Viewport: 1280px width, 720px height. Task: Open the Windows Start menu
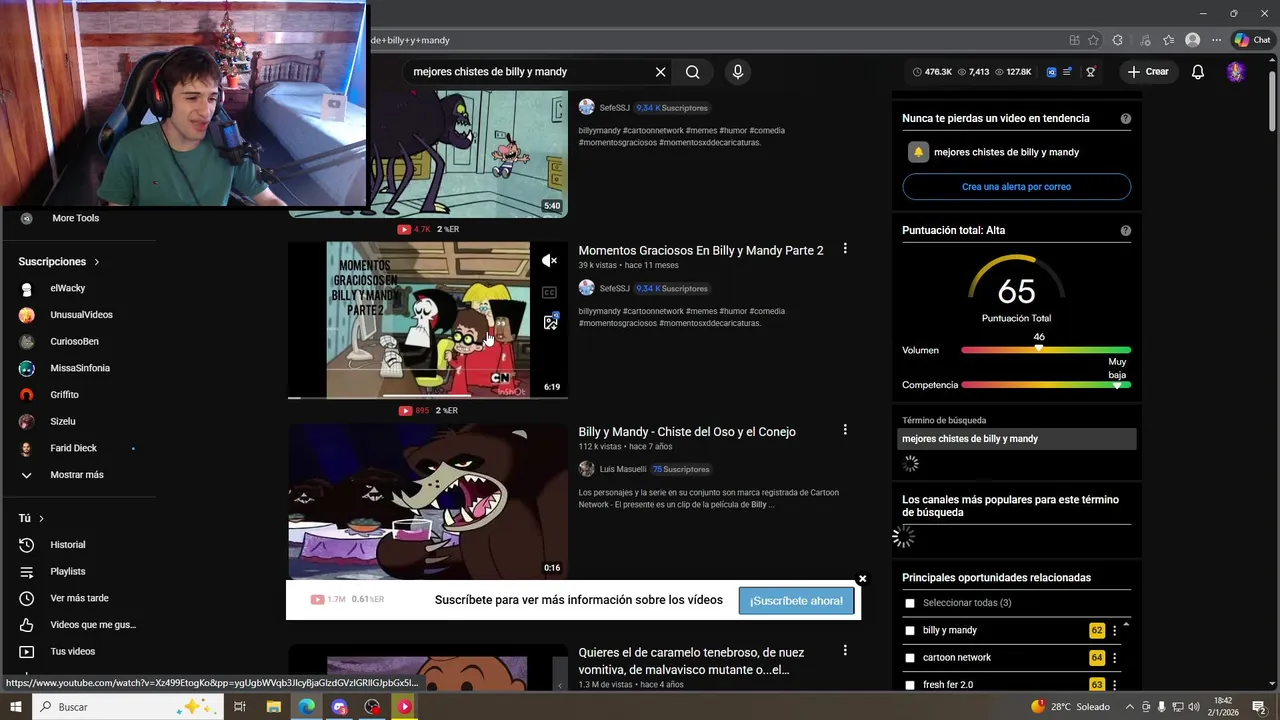pos(15,707)
